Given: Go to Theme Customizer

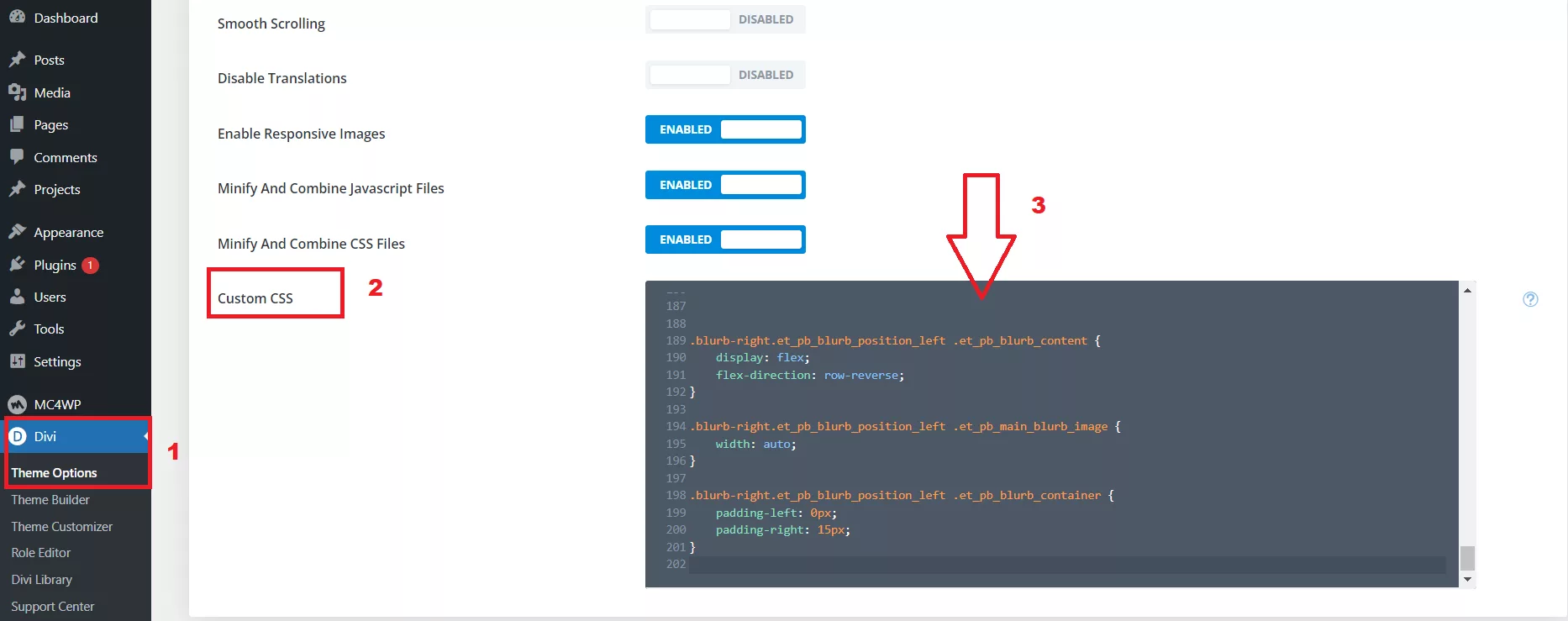Looking at the screenshot, I should (x=61, y=527).
